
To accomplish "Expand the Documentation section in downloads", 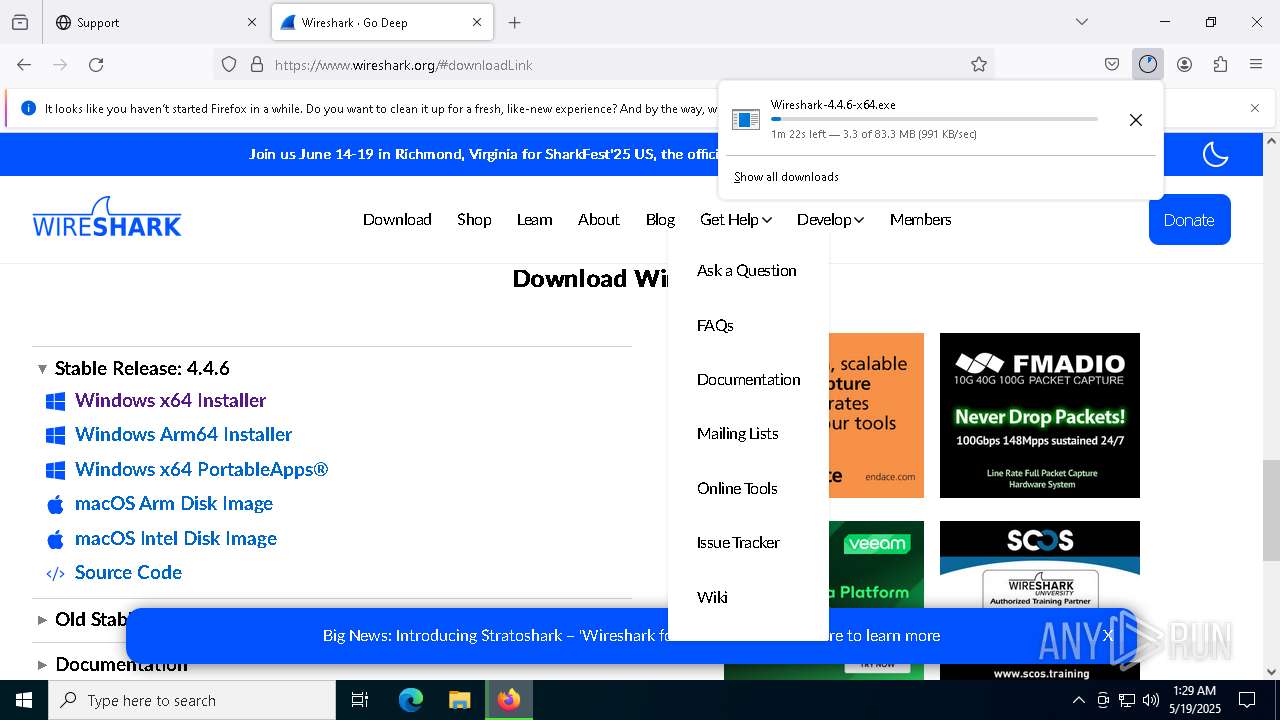I will pos(112,664).
